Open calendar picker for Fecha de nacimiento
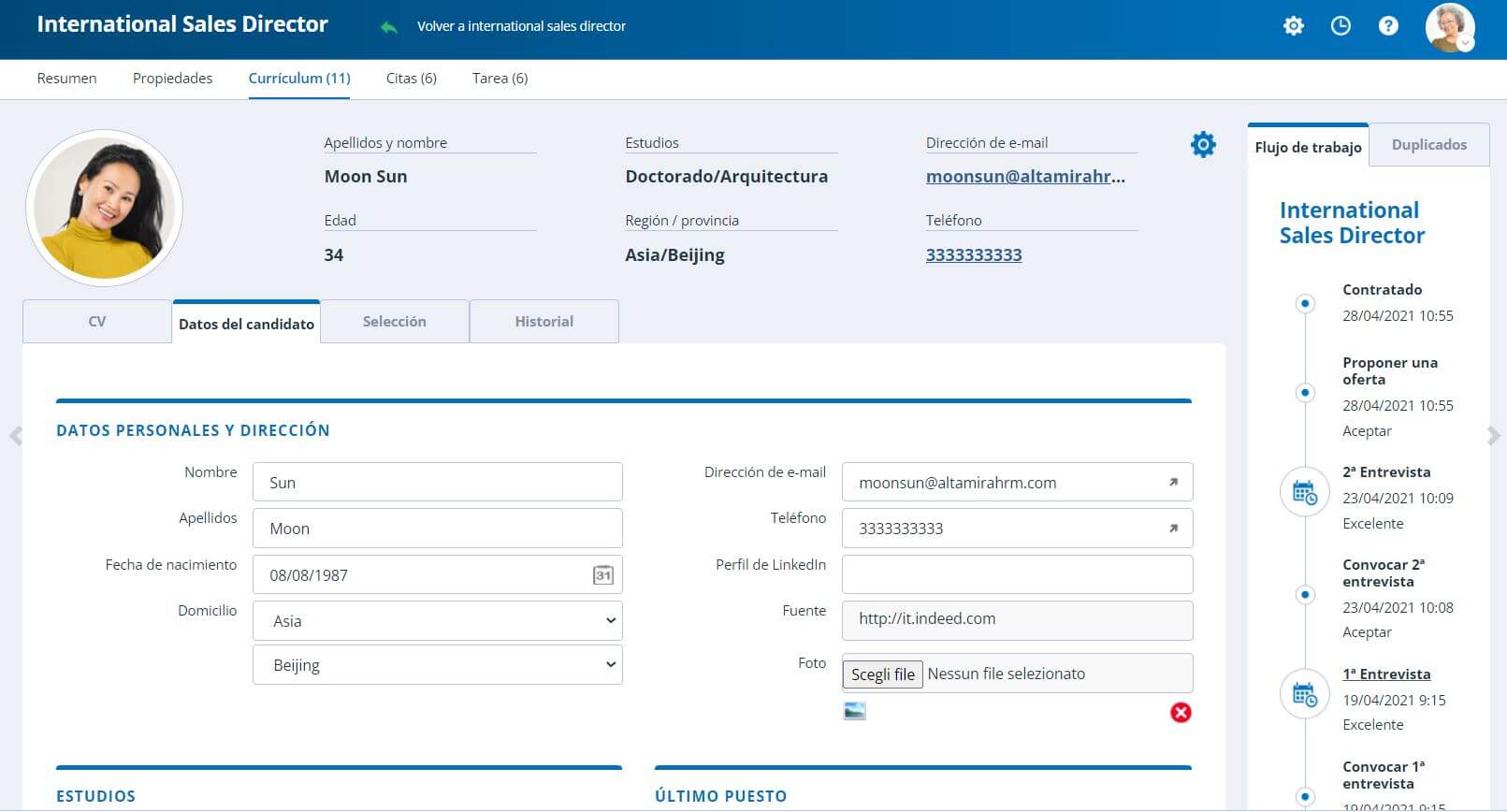1507x812 pixels. tap(603, 575)
